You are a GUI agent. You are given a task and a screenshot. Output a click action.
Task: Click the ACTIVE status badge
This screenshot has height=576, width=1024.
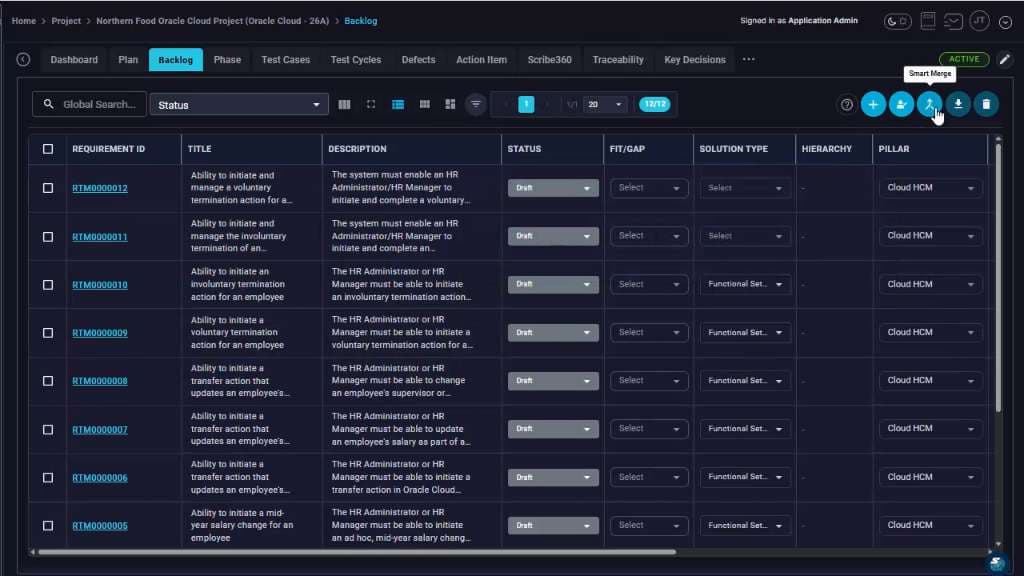[964, 59]
